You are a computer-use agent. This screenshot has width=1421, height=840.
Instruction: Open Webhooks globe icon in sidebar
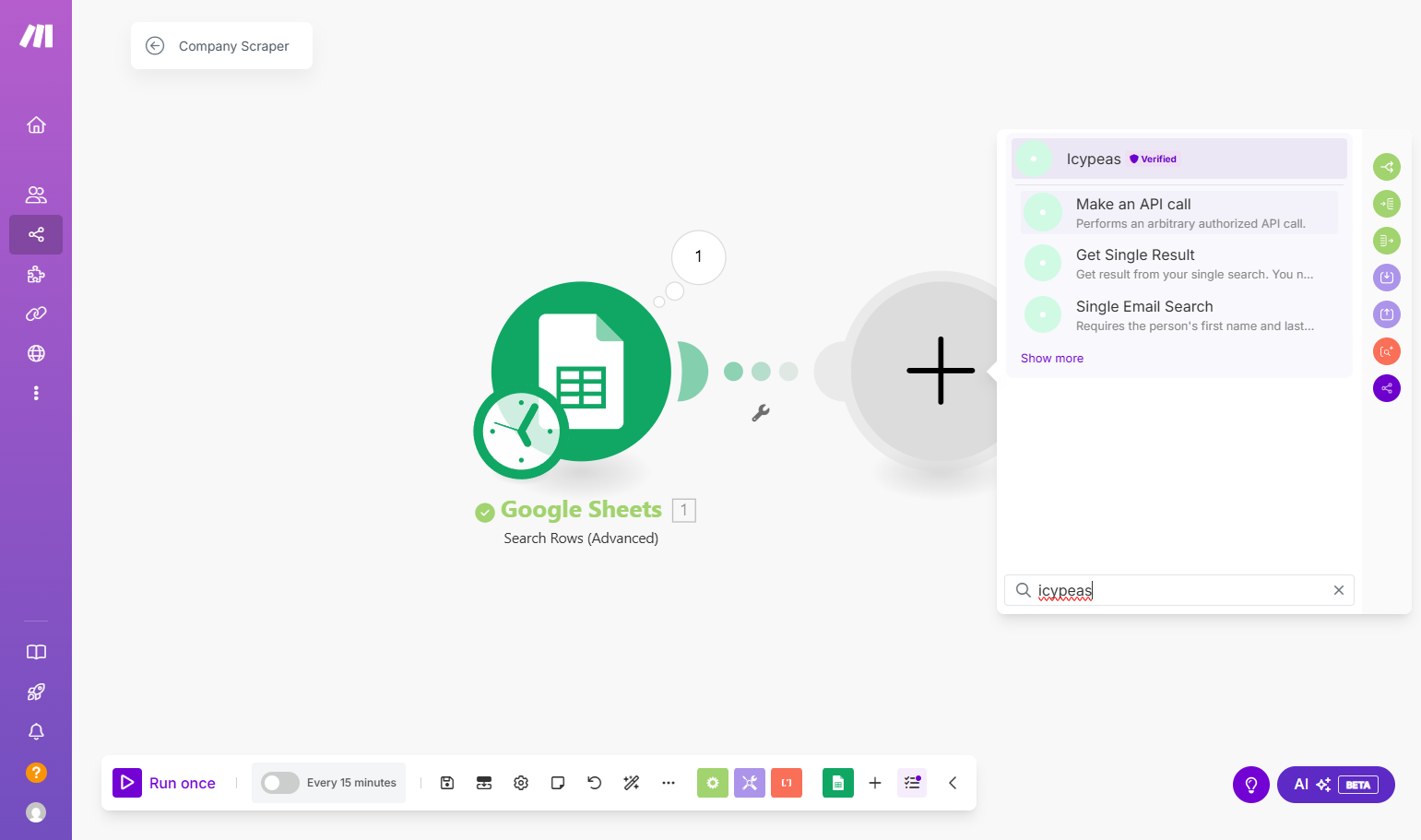coord(36,353)
